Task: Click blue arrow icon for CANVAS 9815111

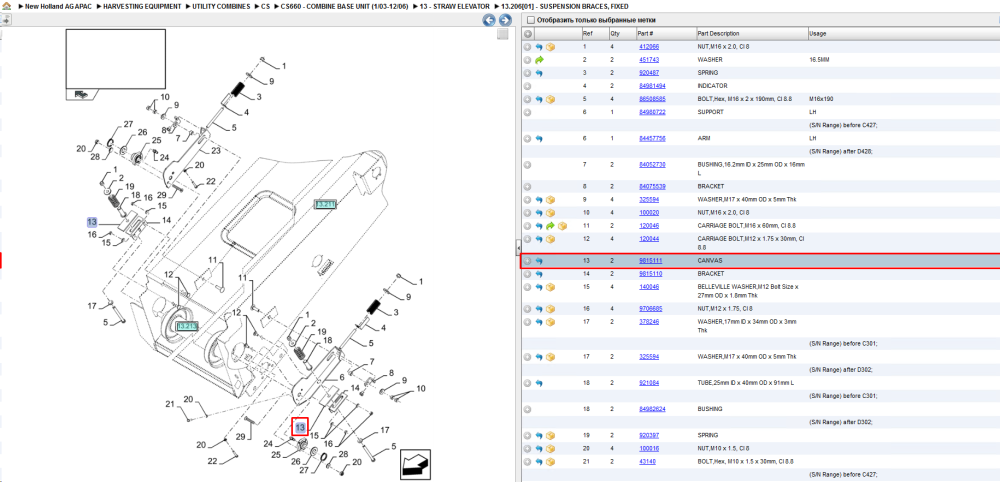Action: (539, 261)
